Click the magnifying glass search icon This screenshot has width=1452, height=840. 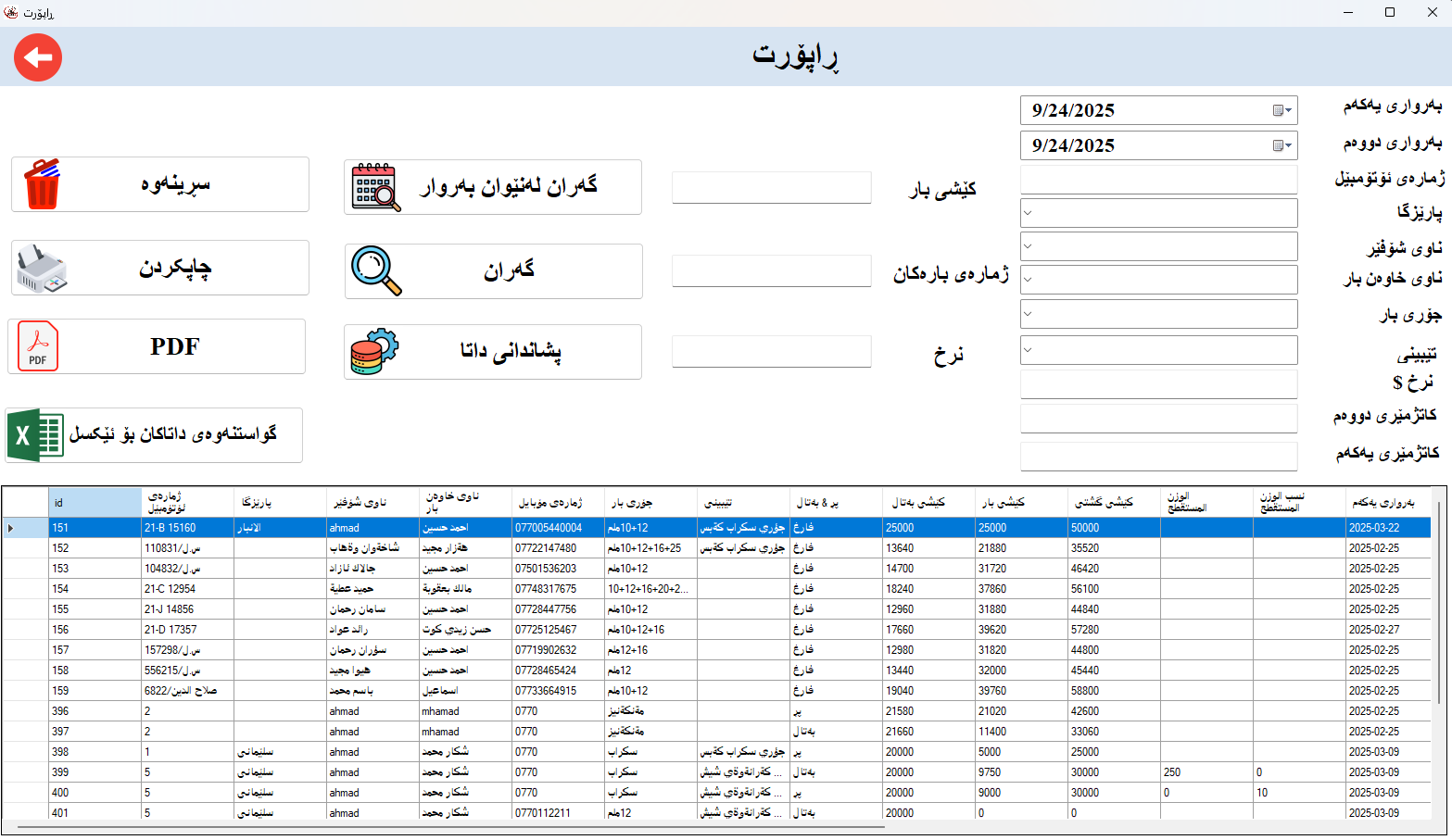[x=376, y=270]
